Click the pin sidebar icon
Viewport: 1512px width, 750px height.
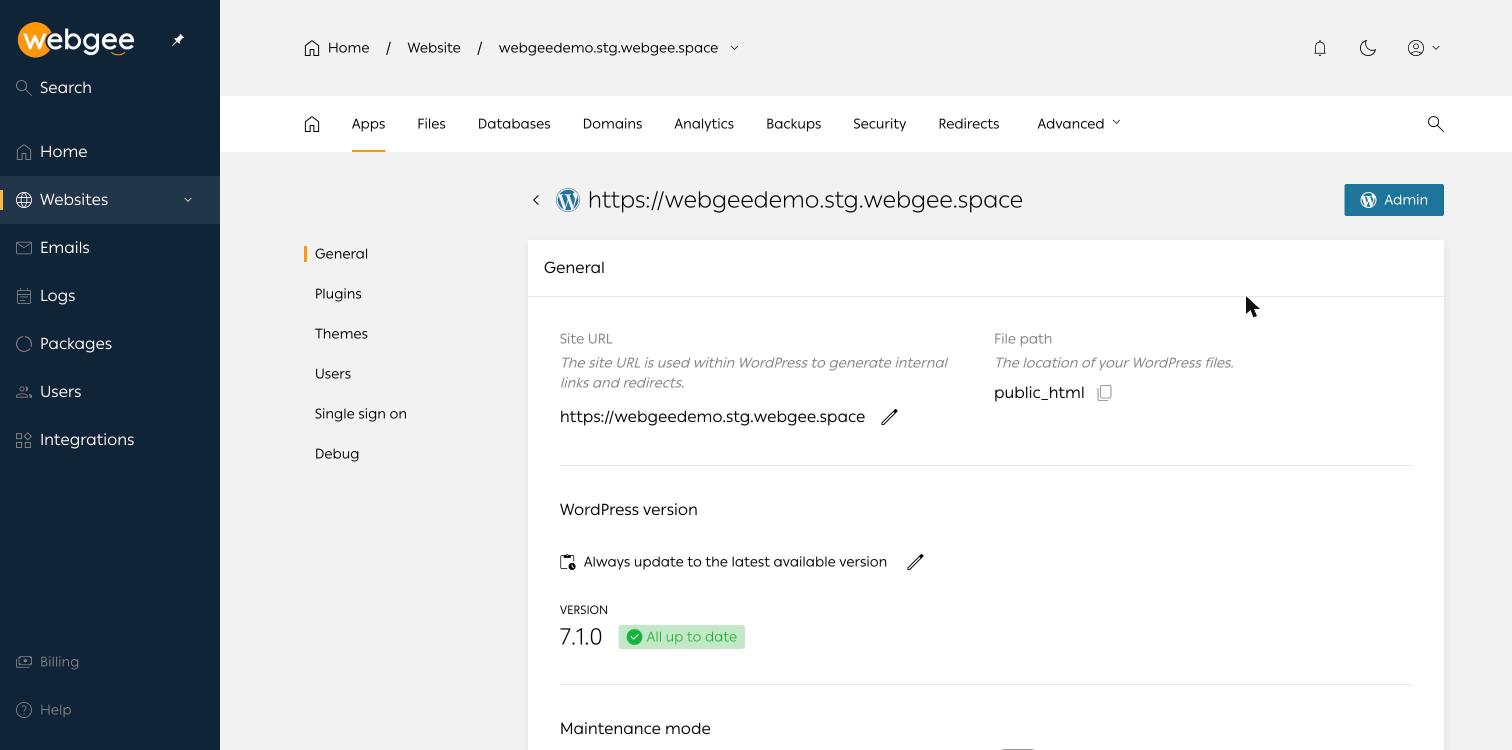click(x=178, y=40)
